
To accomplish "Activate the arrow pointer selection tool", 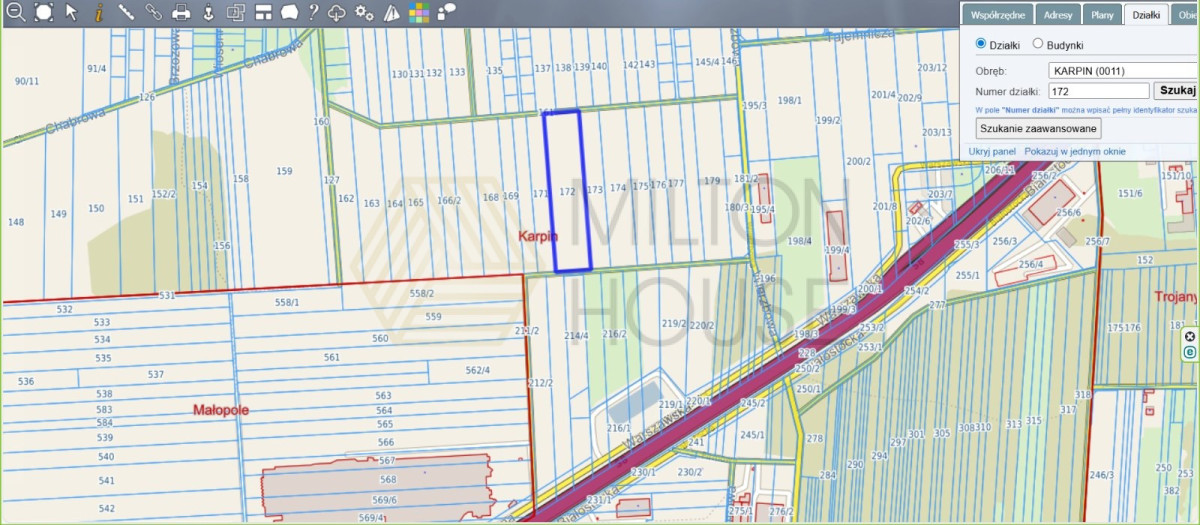I will pos(71,12).
